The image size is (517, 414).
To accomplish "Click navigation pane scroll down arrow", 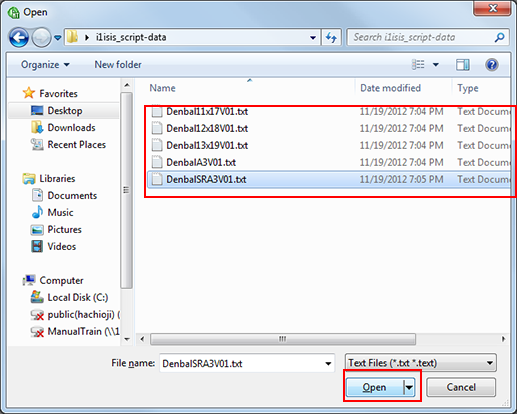I will 127,339.
